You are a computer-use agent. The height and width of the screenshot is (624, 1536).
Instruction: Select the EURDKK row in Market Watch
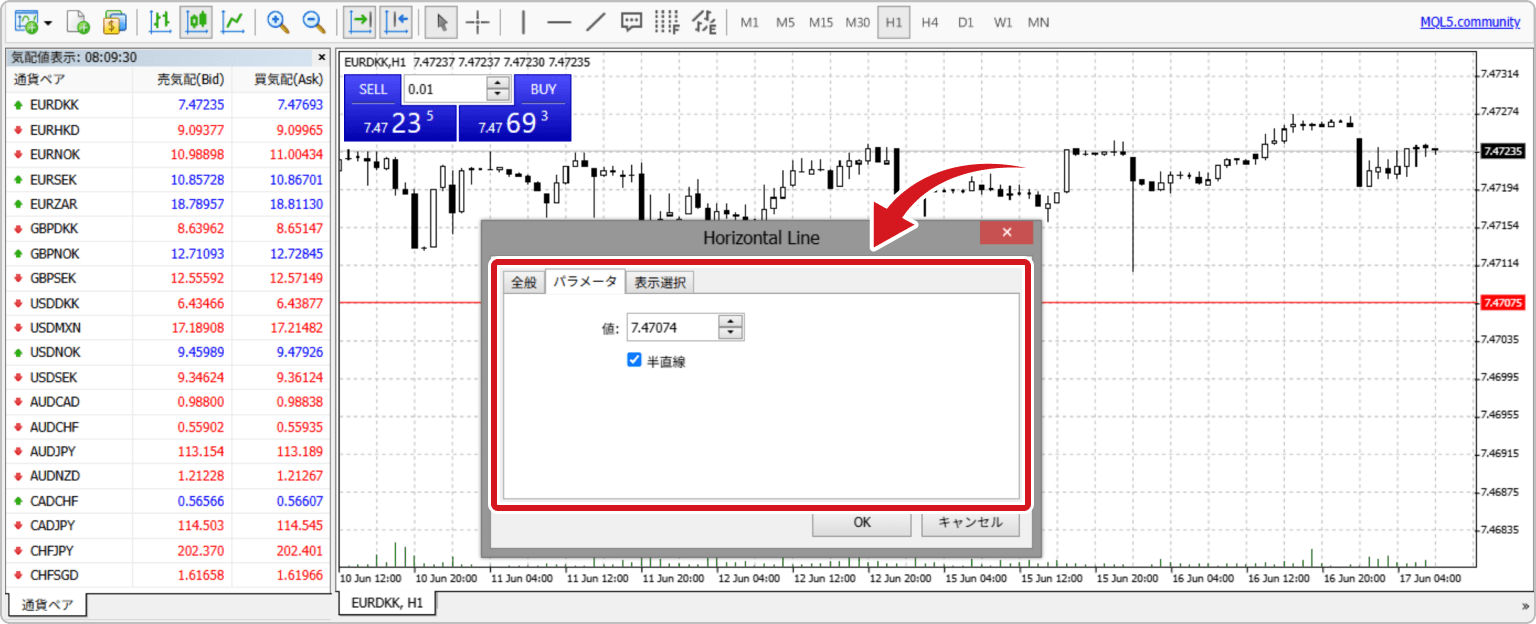168,105
